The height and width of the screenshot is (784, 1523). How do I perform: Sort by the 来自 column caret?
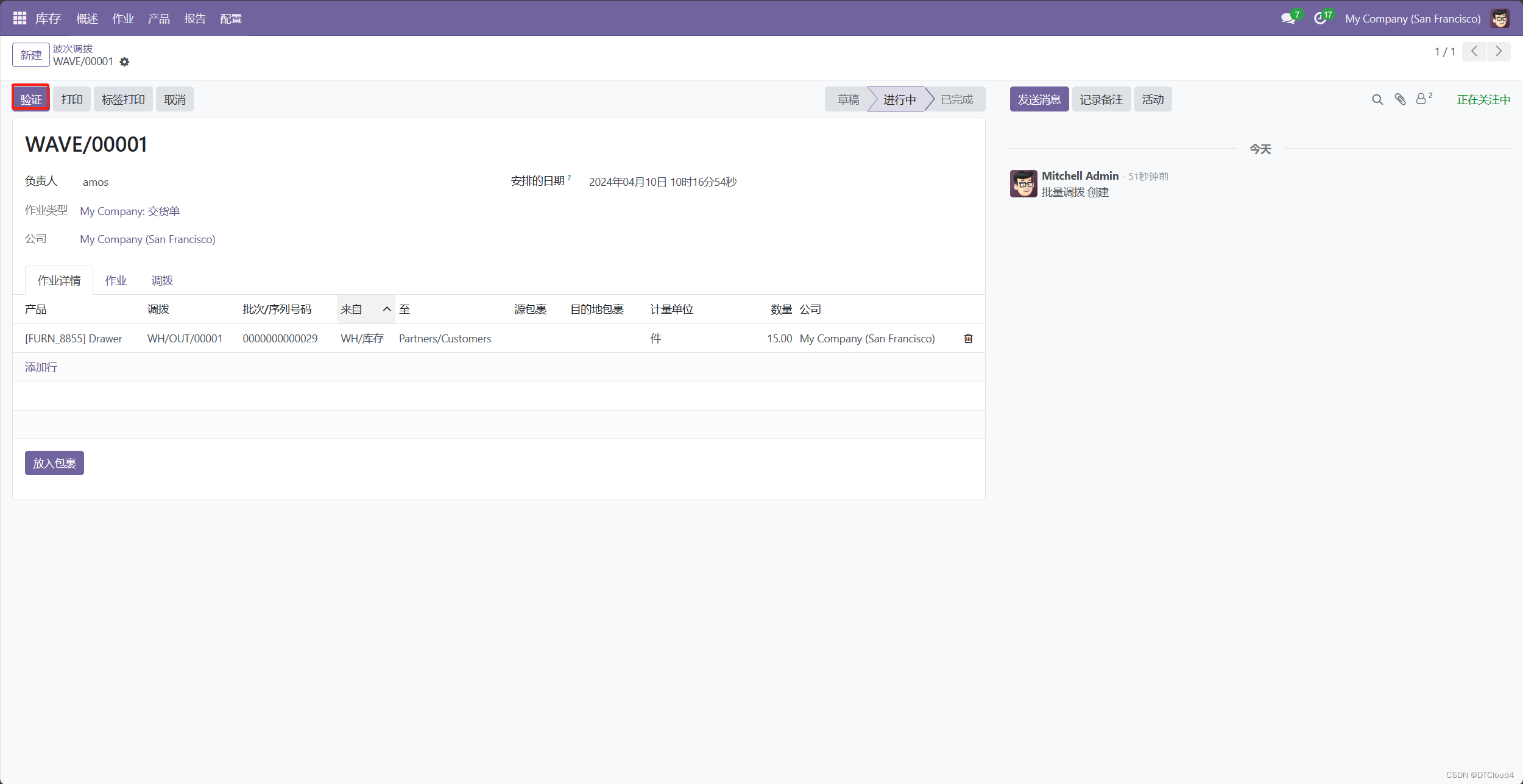386,309
